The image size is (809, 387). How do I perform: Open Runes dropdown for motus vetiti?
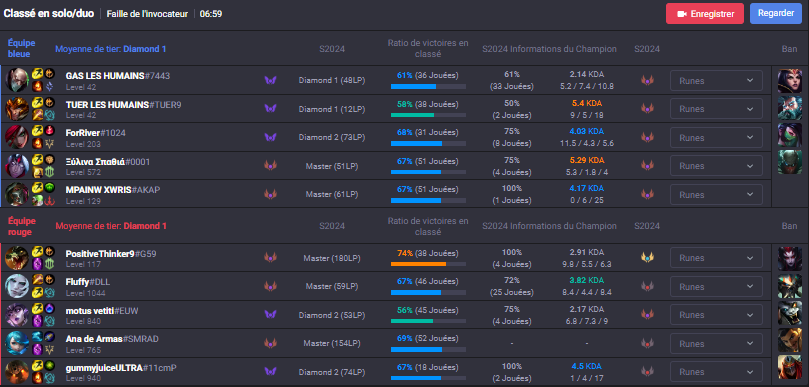(x=716, y=315)
